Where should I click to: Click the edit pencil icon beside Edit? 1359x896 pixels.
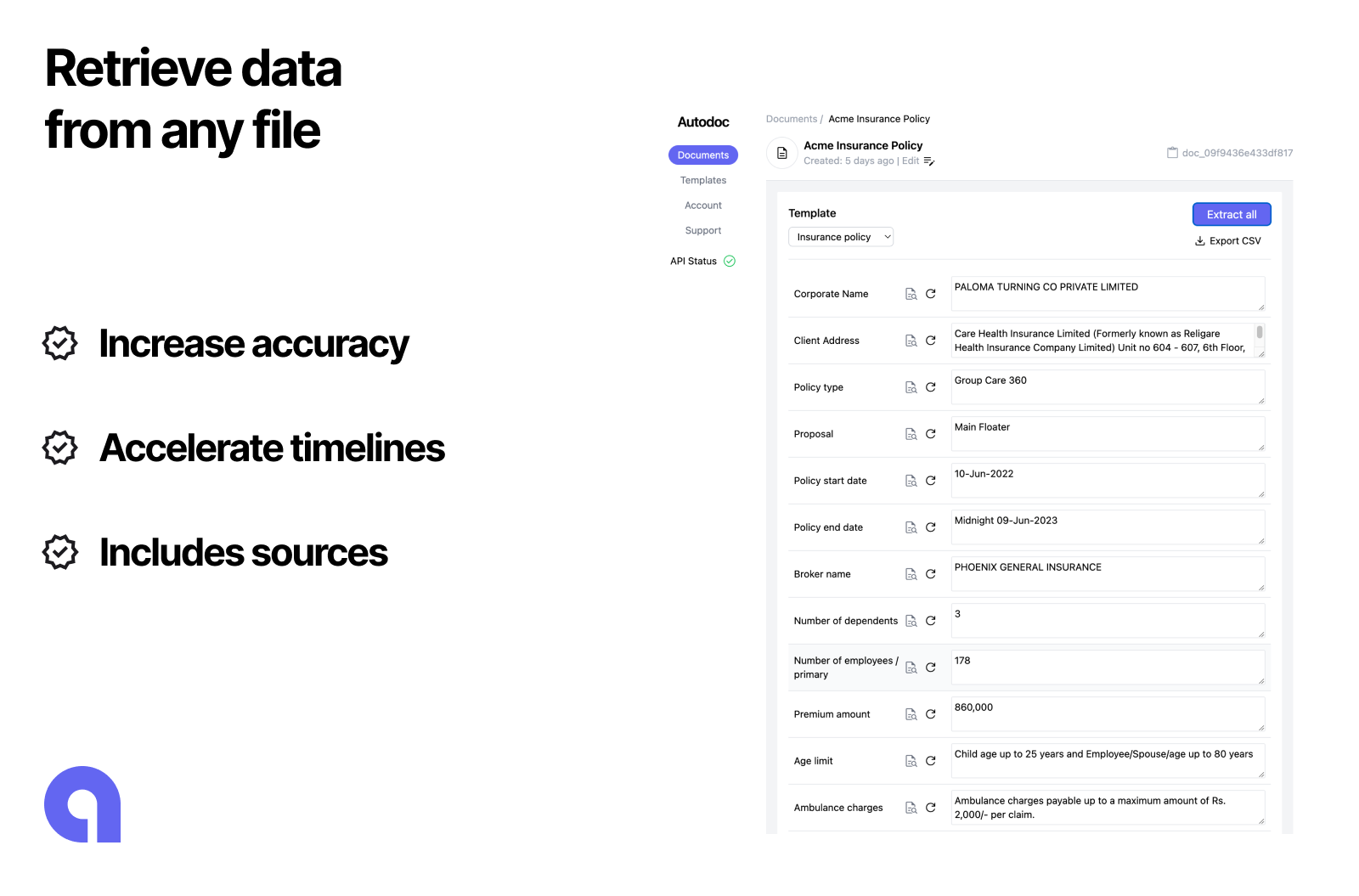click(x=929, y=161)
